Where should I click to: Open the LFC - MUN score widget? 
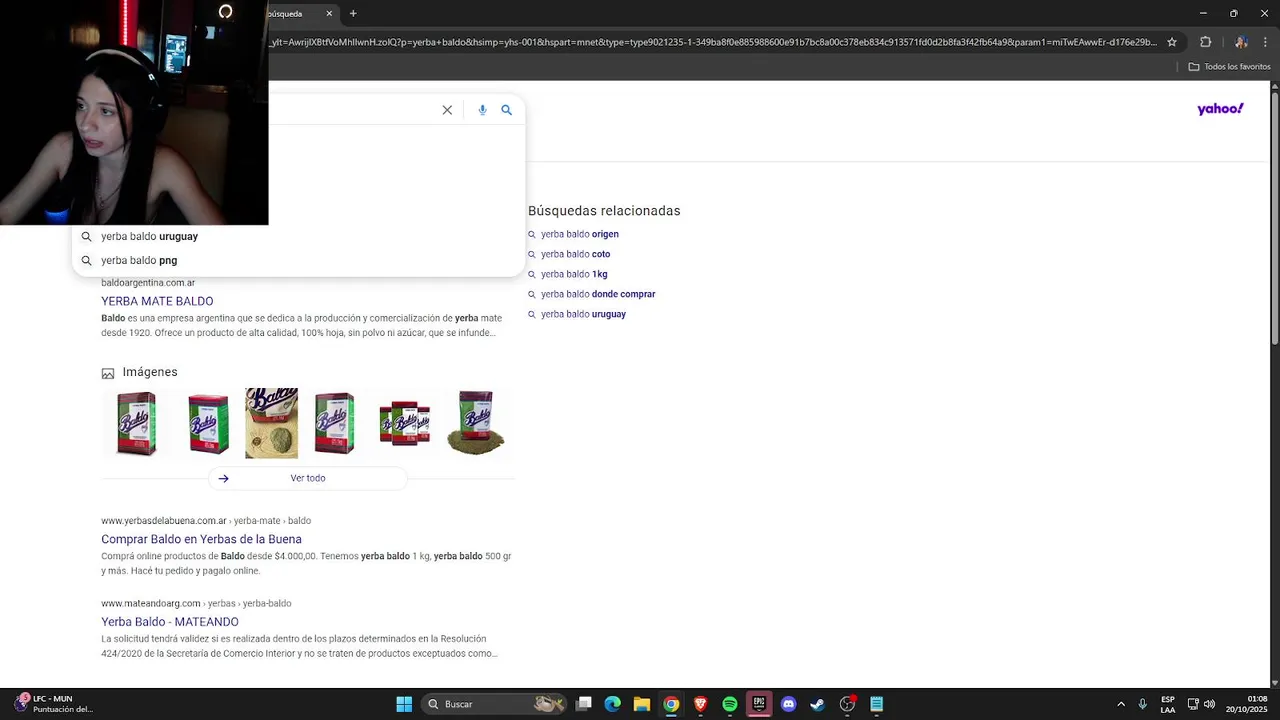53,704
